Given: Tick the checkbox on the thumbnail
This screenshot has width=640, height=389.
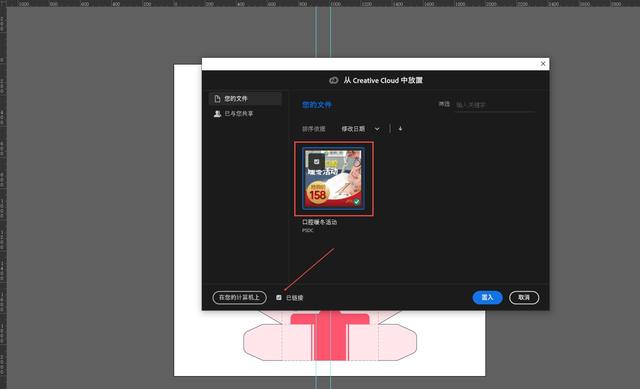Looking at the screenshot, I should click(316, 162).
